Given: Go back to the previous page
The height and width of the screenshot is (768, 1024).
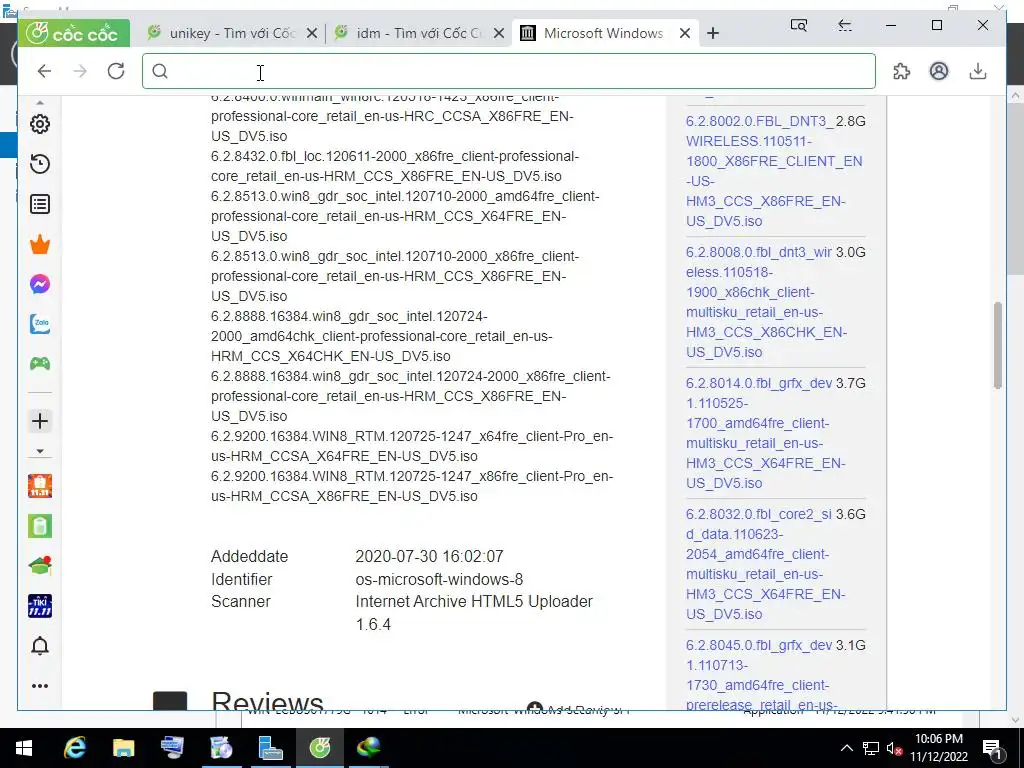Looking at the screenshot, I should click(44, 71).
